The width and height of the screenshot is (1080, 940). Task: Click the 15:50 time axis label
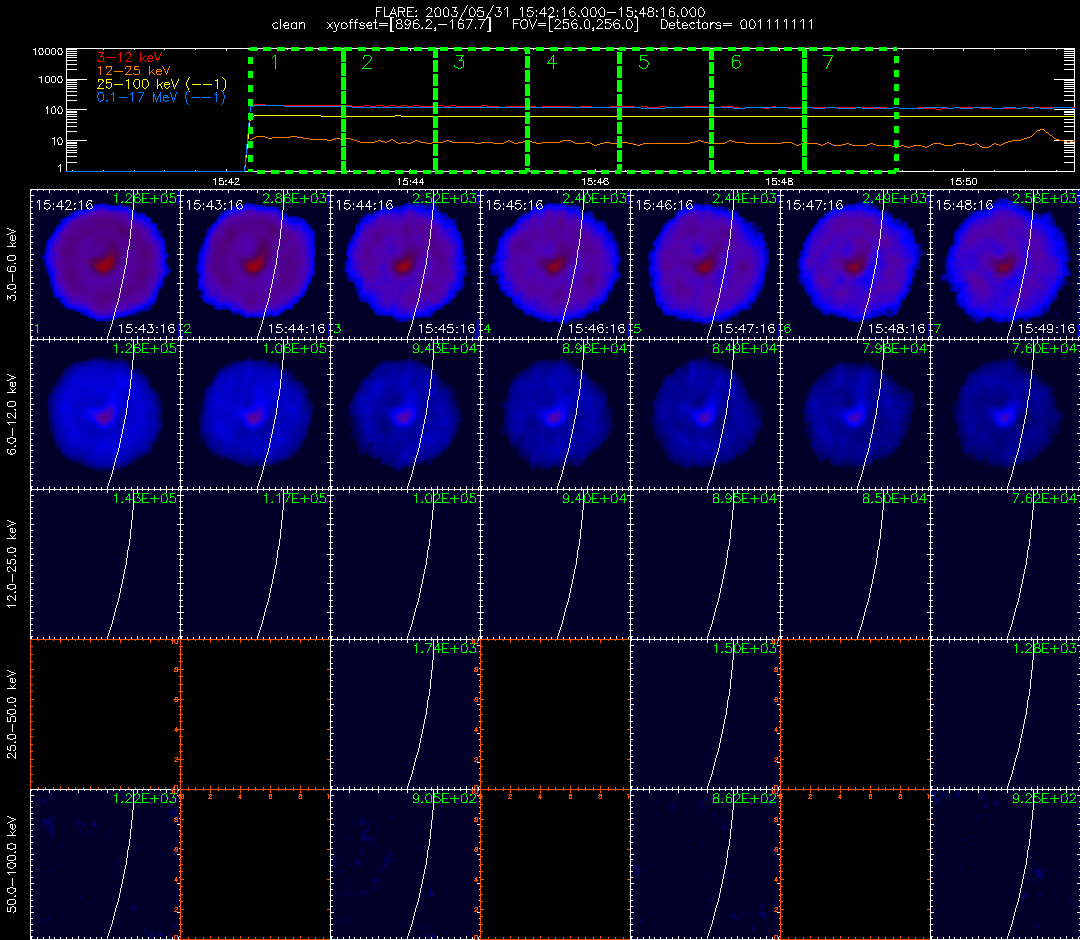[x=964, y=182]
